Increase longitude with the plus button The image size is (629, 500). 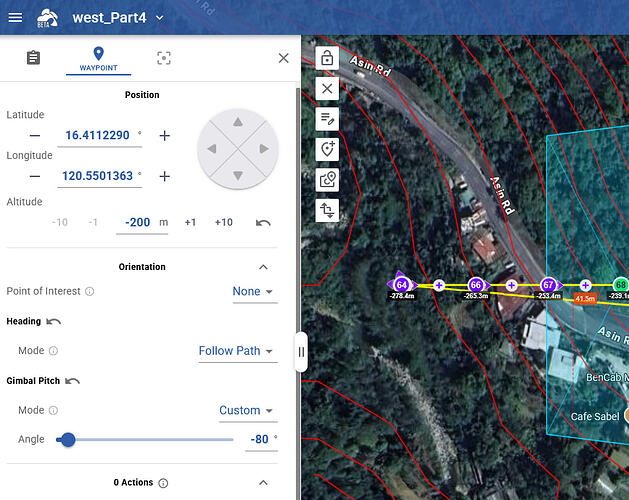(x=164, y=176)
